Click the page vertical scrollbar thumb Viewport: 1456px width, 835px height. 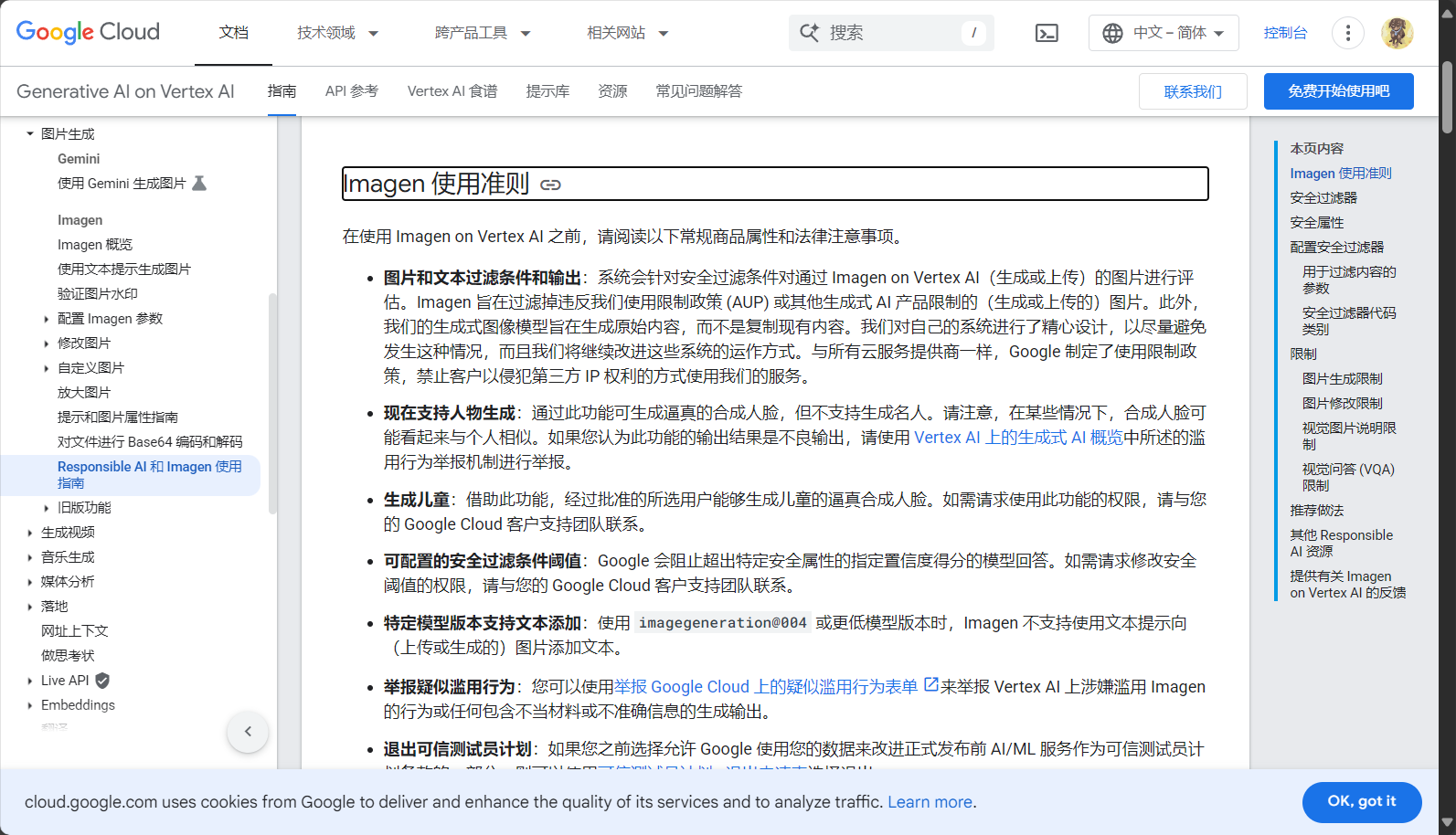tap(1447, 98)
